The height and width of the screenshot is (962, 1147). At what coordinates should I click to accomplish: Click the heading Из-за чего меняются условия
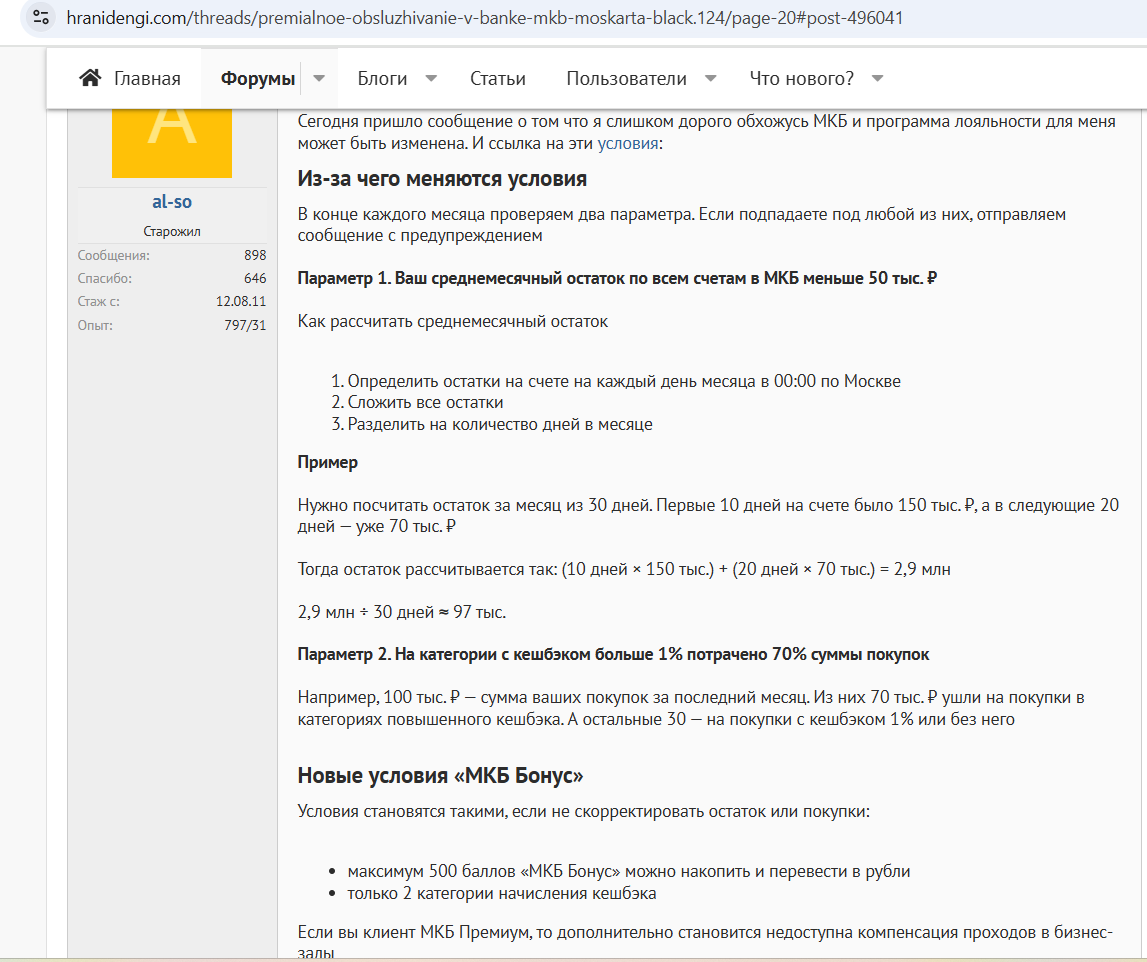coord(442,179)
